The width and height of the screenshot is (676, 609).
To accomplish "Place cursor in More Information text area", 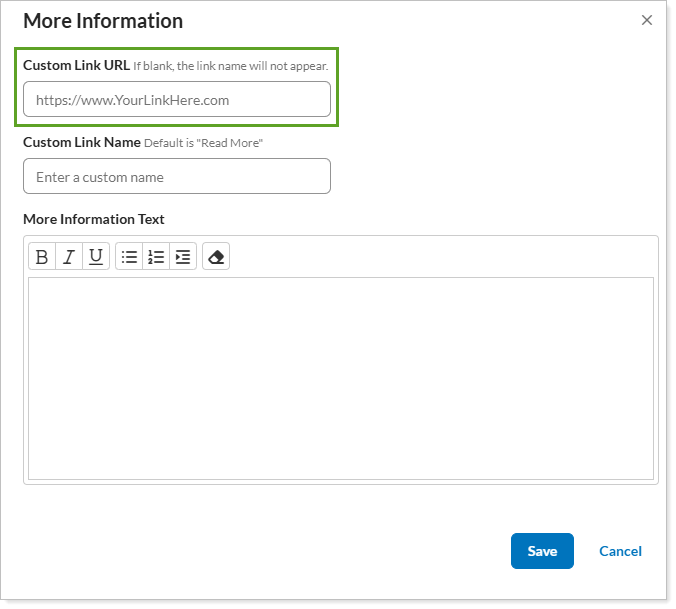I will point(341,378).
